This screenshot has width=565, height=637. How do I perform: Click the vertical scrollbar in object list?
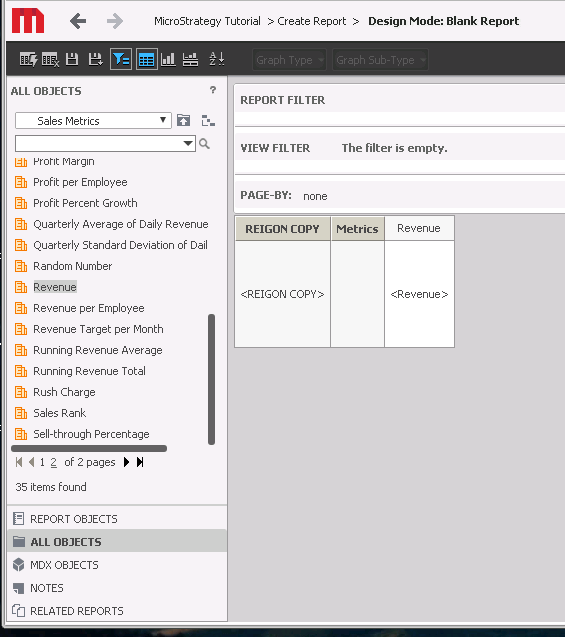[x=211, y=379]
